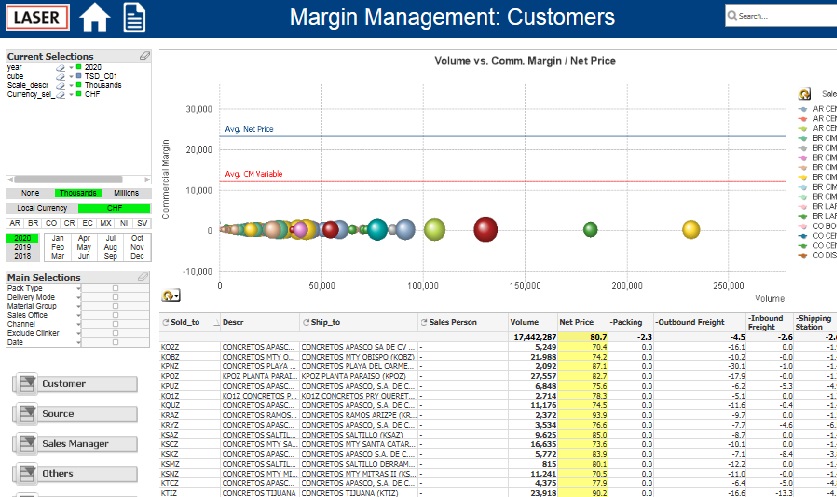Screen dimensions: 837x497
Task: Clear the year selection eraser
Action: click(60, 67)
